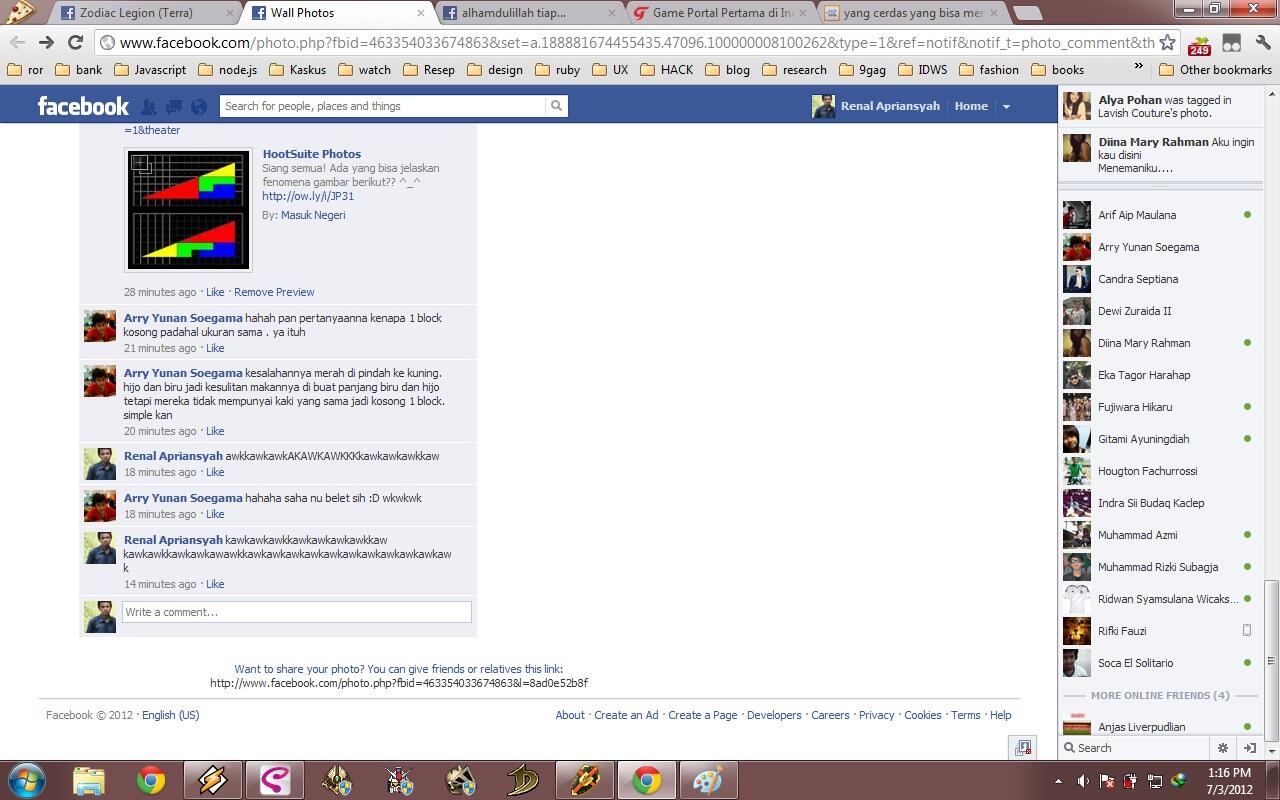Click the clock showing 1:16 PM

click(x=1228, y=773)
